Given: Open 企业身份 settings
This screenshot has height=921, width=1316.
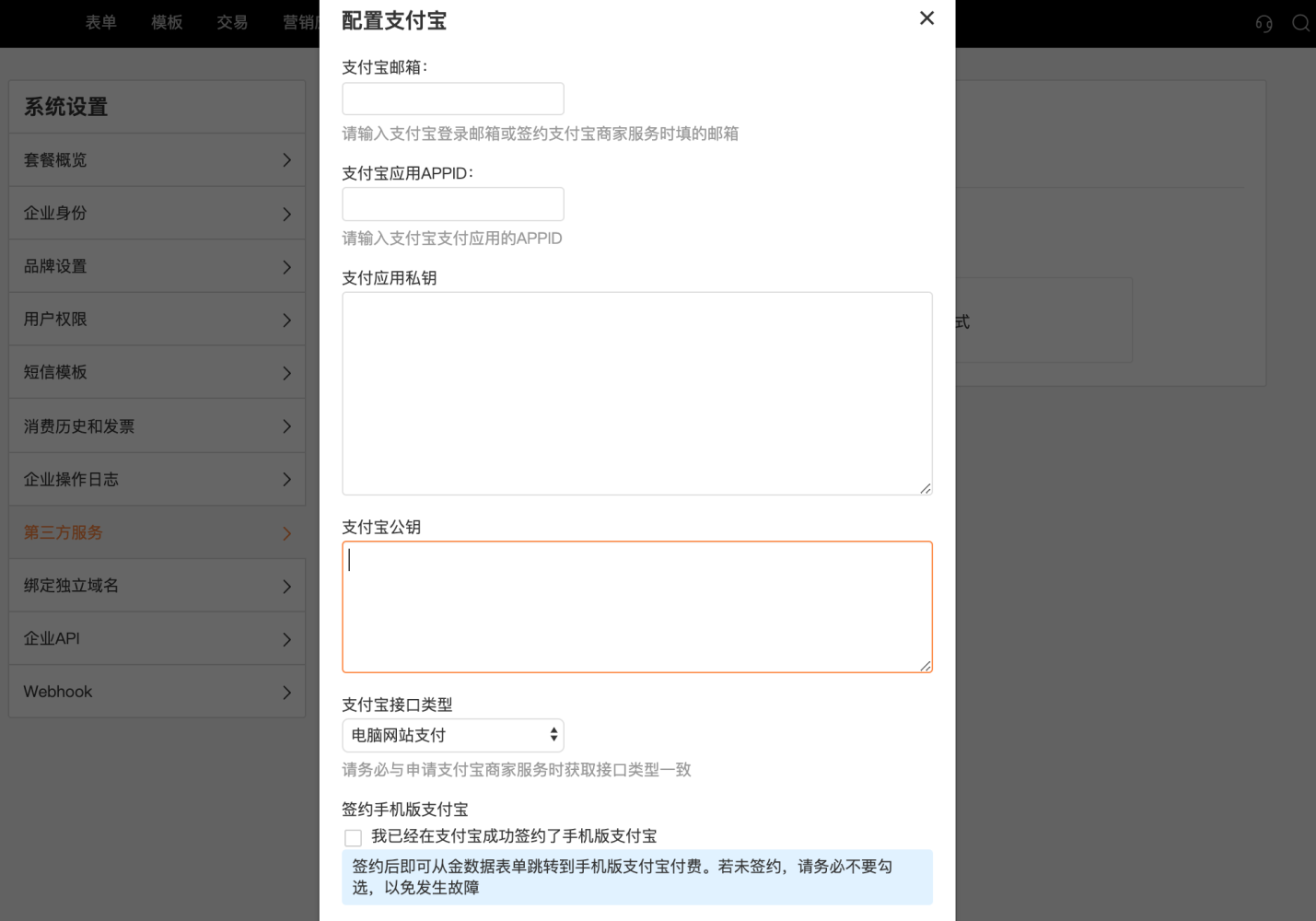Looking at the screenshot, I should [157, 214].
